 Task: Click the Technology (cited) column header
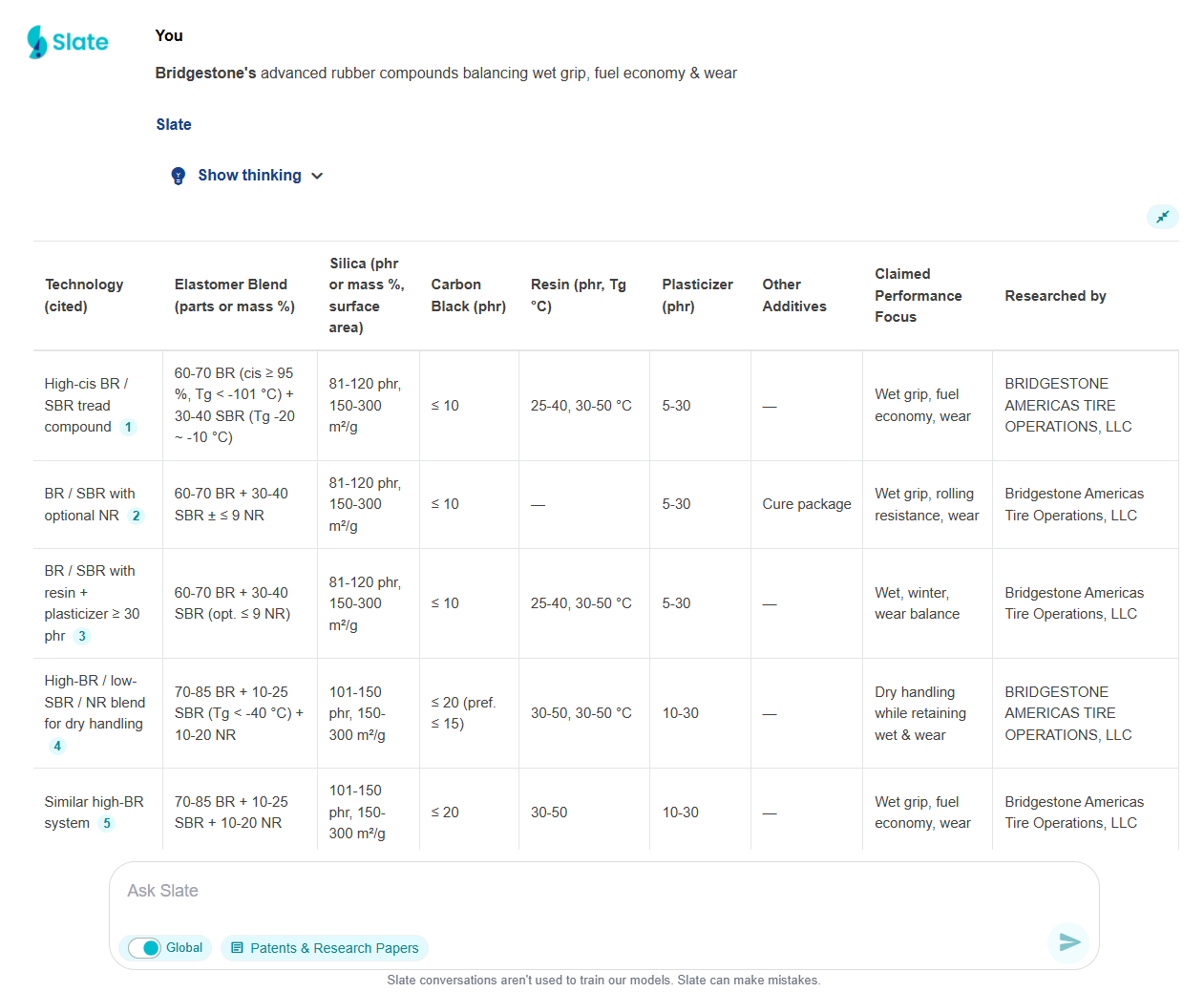pos(84,295)
